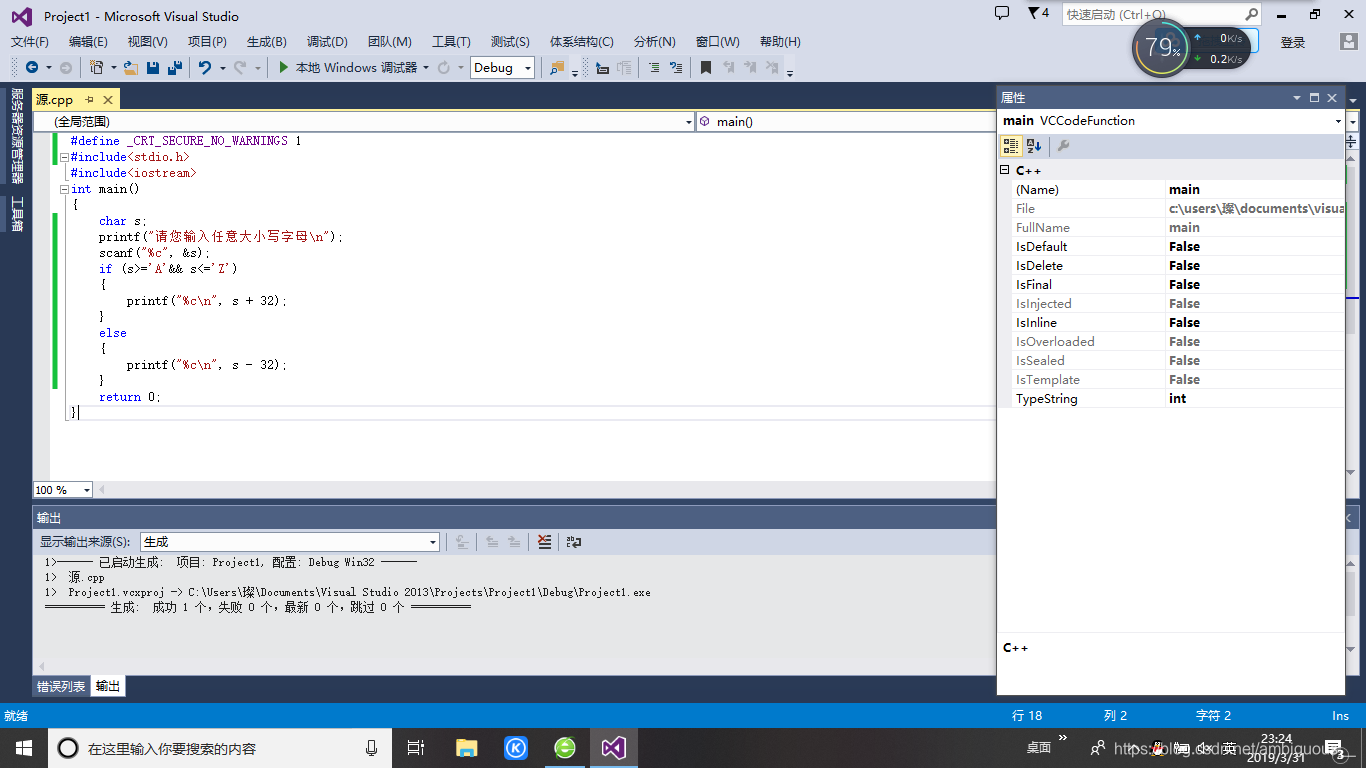This screenshot has height=768, width=1366.
Task: Maximize the Properties panel
Action: [x=1314, y=97]
